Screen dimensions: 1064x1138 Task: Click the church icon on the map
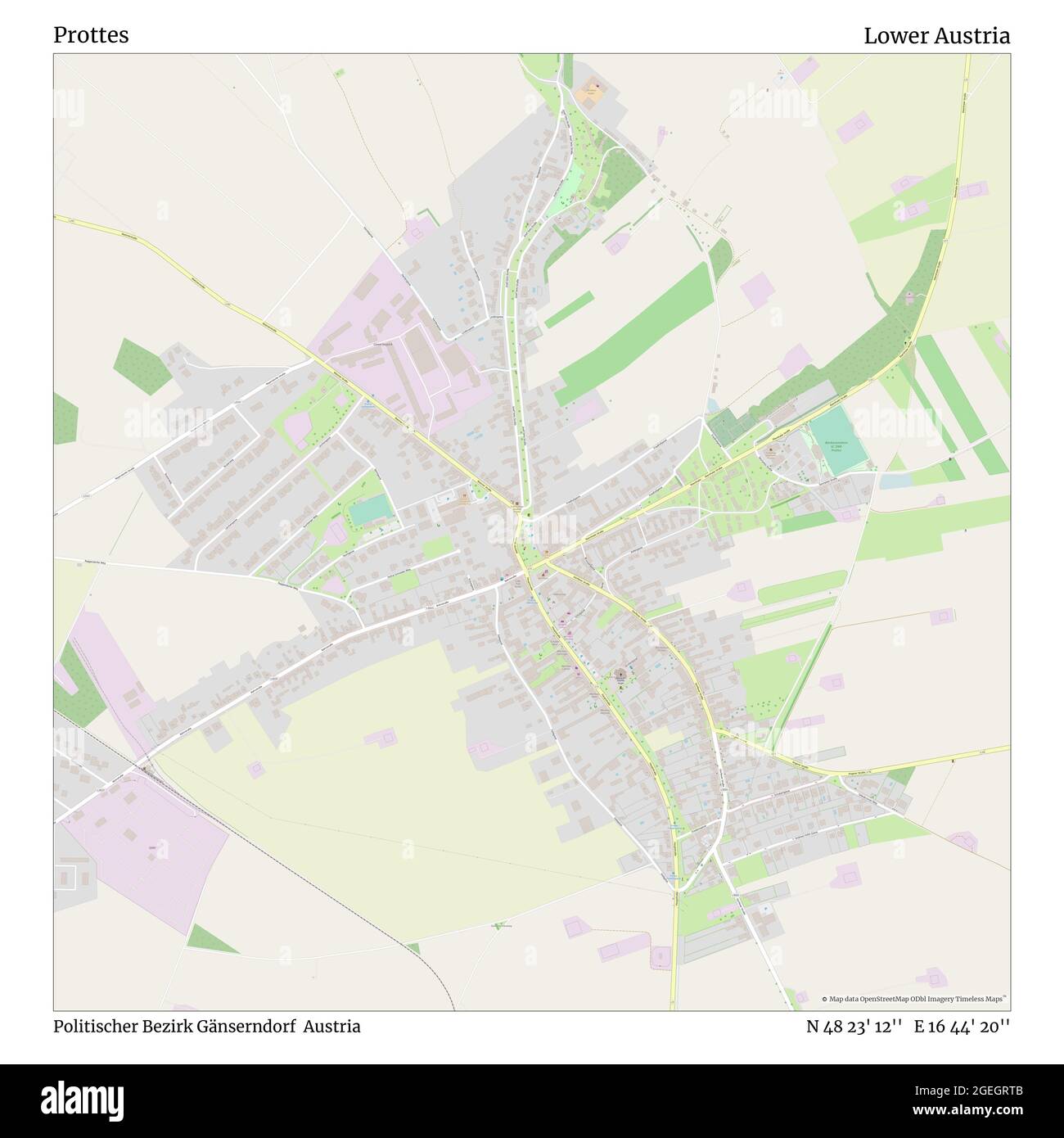pyautogui.click(x=621, y=676)
